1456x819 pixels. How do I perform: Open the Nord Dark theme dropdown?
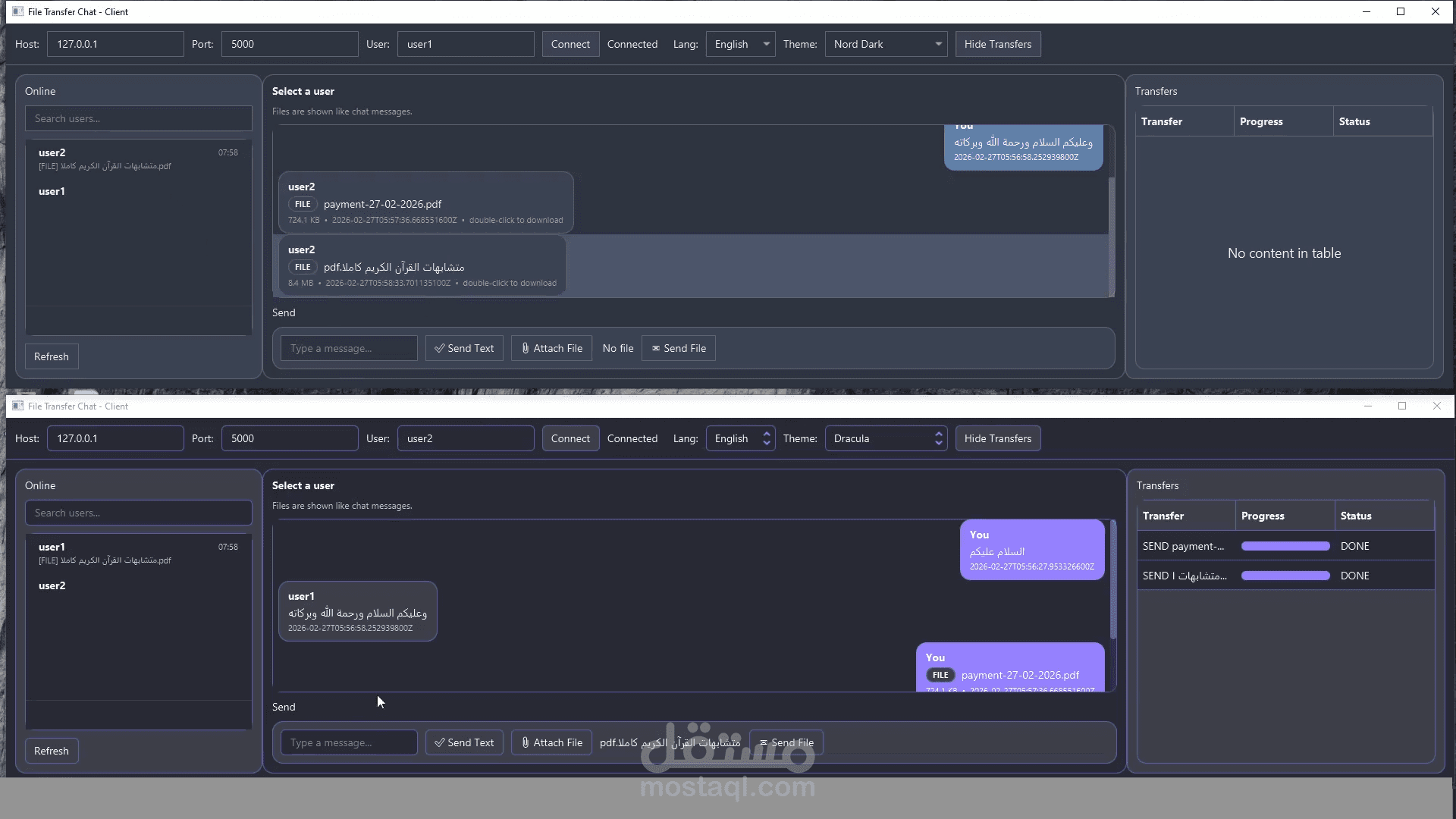pos(886,44)
